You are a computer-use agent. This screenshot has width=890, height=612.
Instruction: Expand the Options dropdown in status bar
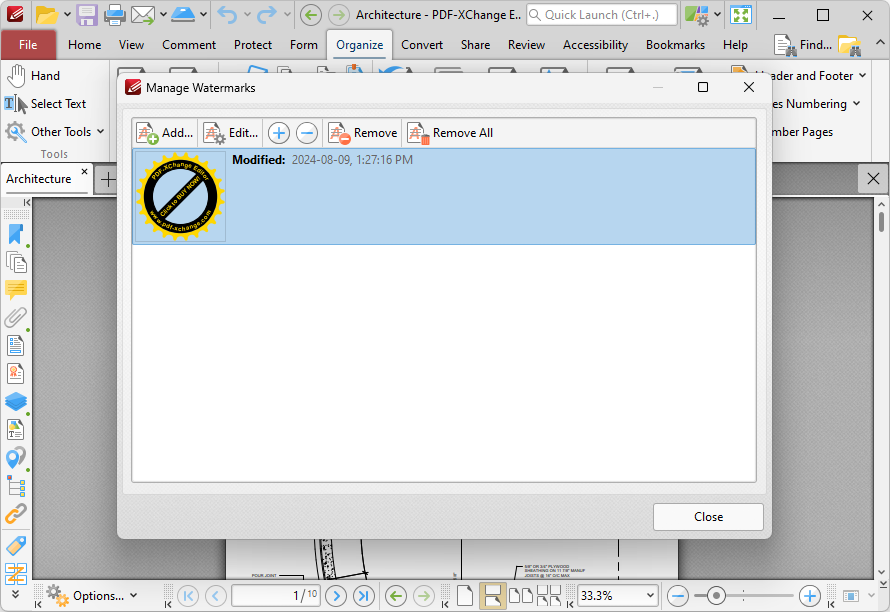pos(133,596)
